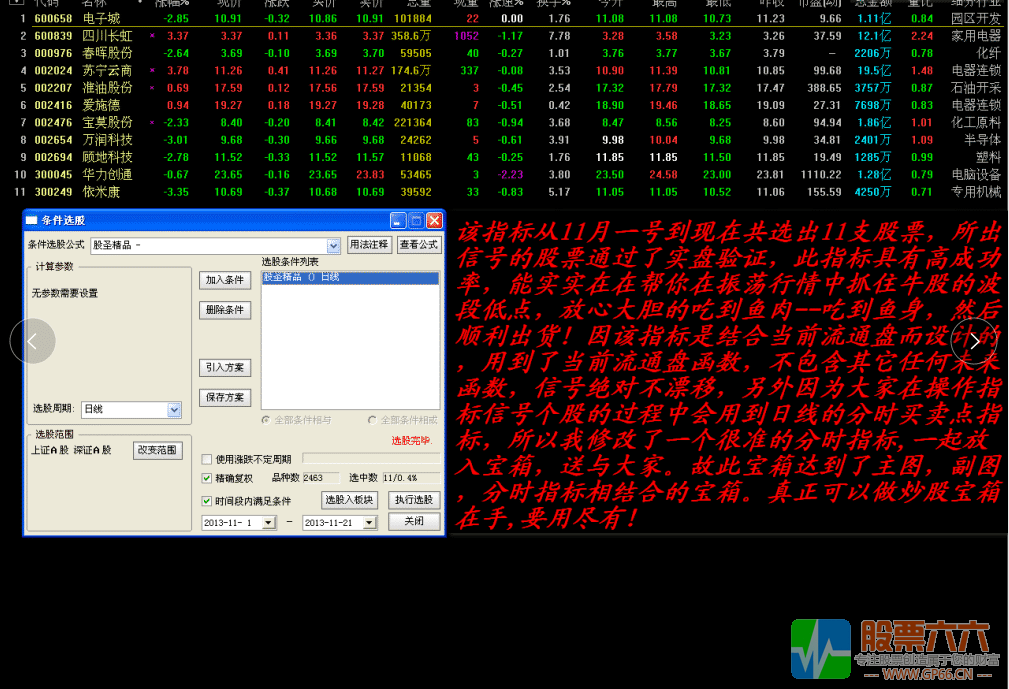
Task: Click the 保存方案 button
Action: click(225, 398)
